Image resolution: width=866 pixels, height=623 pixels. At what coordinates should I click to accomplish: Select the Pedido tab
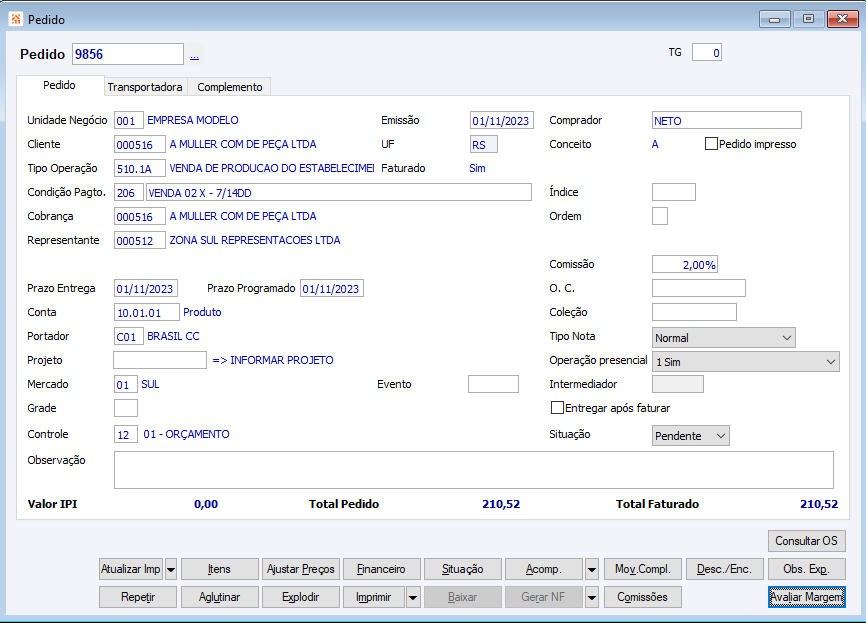tap(60, 85)
